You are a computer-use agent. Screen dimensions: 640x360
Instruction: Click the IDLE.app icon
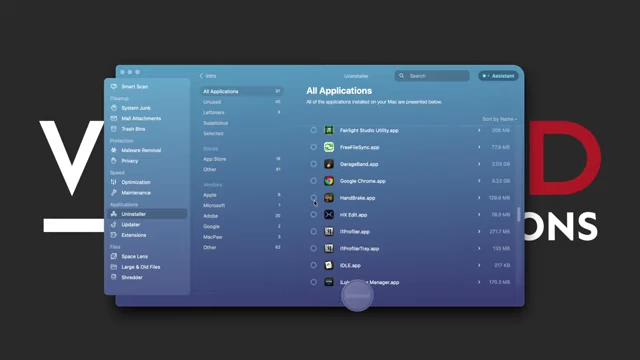(329, 265)
